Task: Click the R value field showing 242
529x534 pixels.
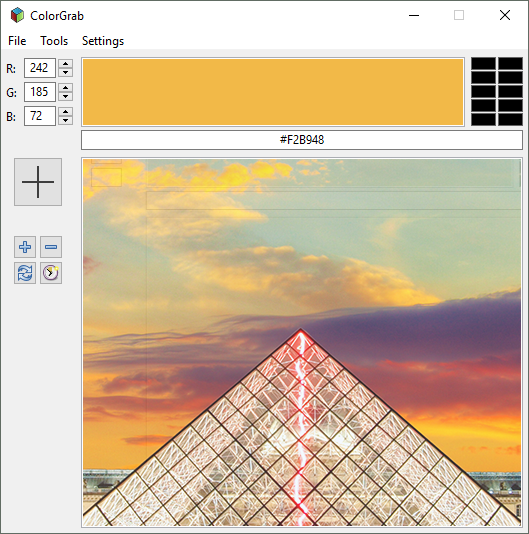Action: click(40, 68)
